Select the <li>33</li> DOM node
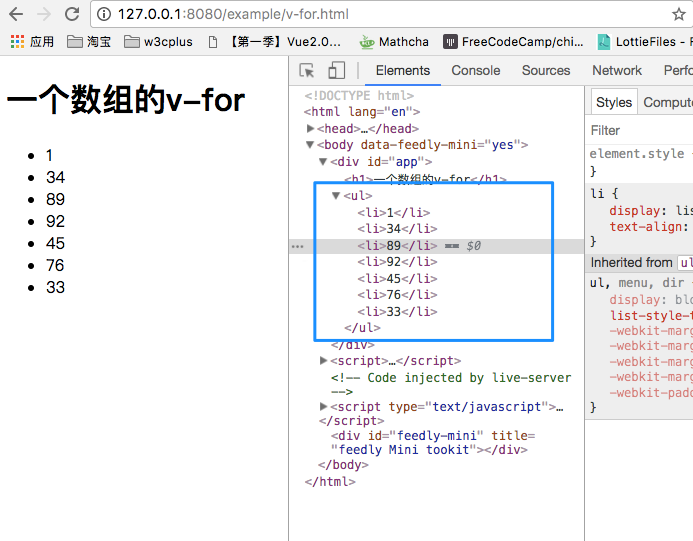 click(x=397, y=312)
